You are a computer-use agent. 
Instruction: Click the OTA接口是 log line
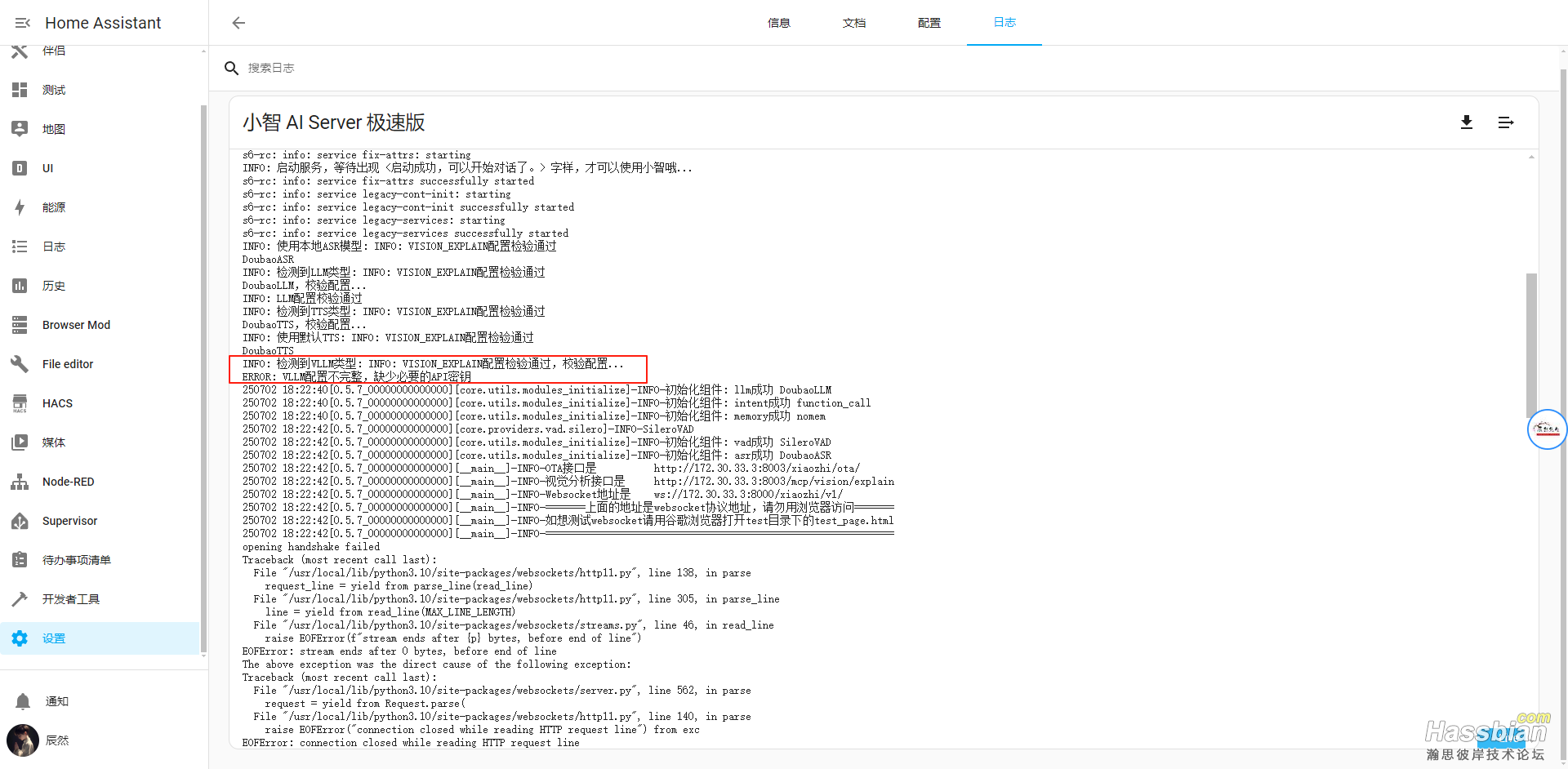(551, 468)
